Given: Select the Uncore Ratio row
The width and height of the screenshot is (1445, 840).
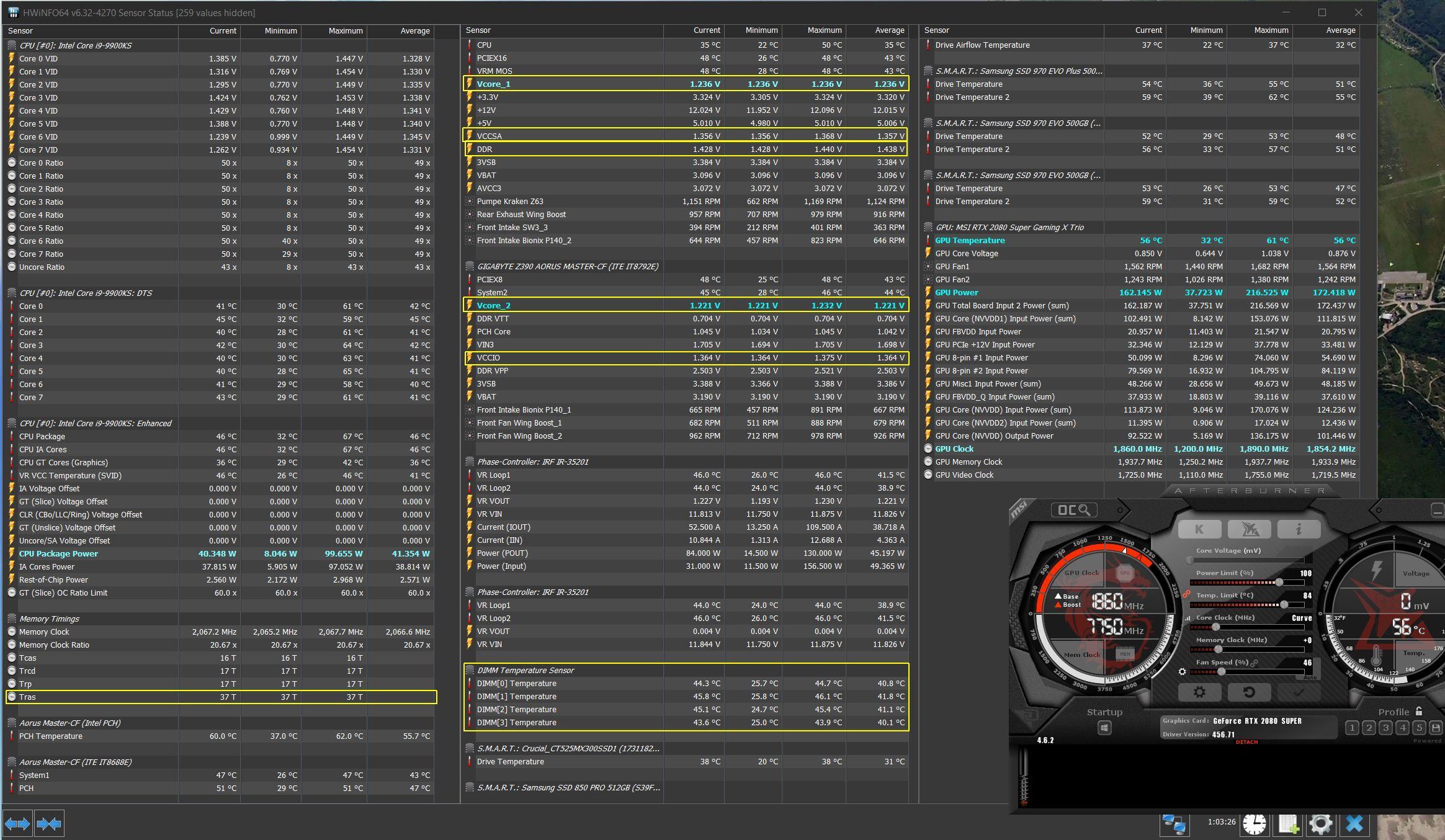Looking at the screenshot, I should coord(219,267).
